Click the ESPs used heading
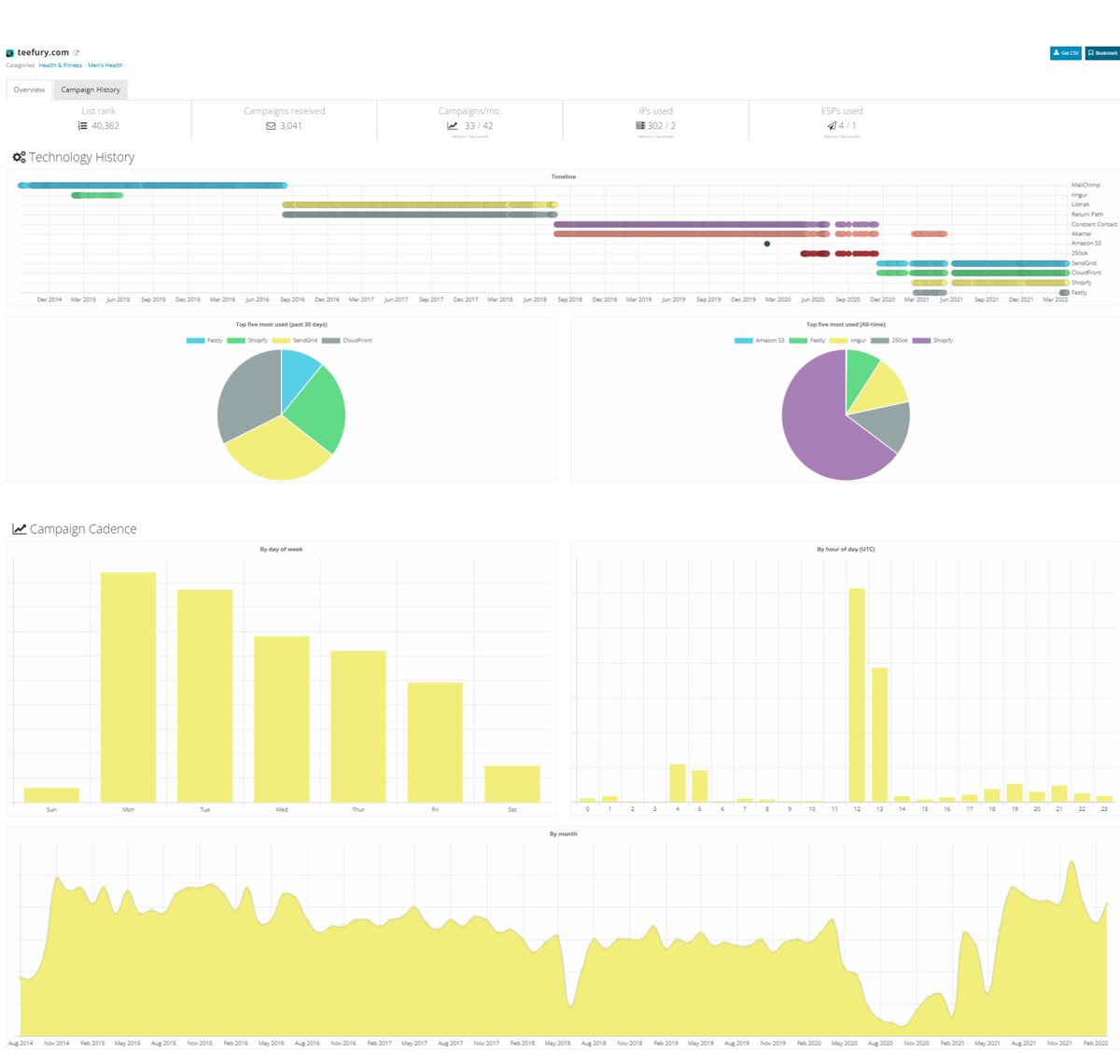 [x=842, y=111]
